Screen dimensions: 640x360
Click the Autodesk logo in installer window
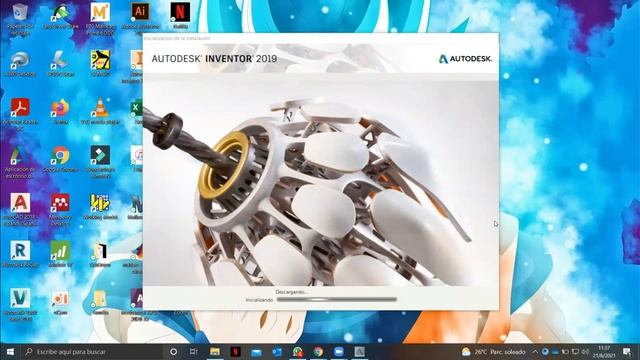(x=465, y=59)
